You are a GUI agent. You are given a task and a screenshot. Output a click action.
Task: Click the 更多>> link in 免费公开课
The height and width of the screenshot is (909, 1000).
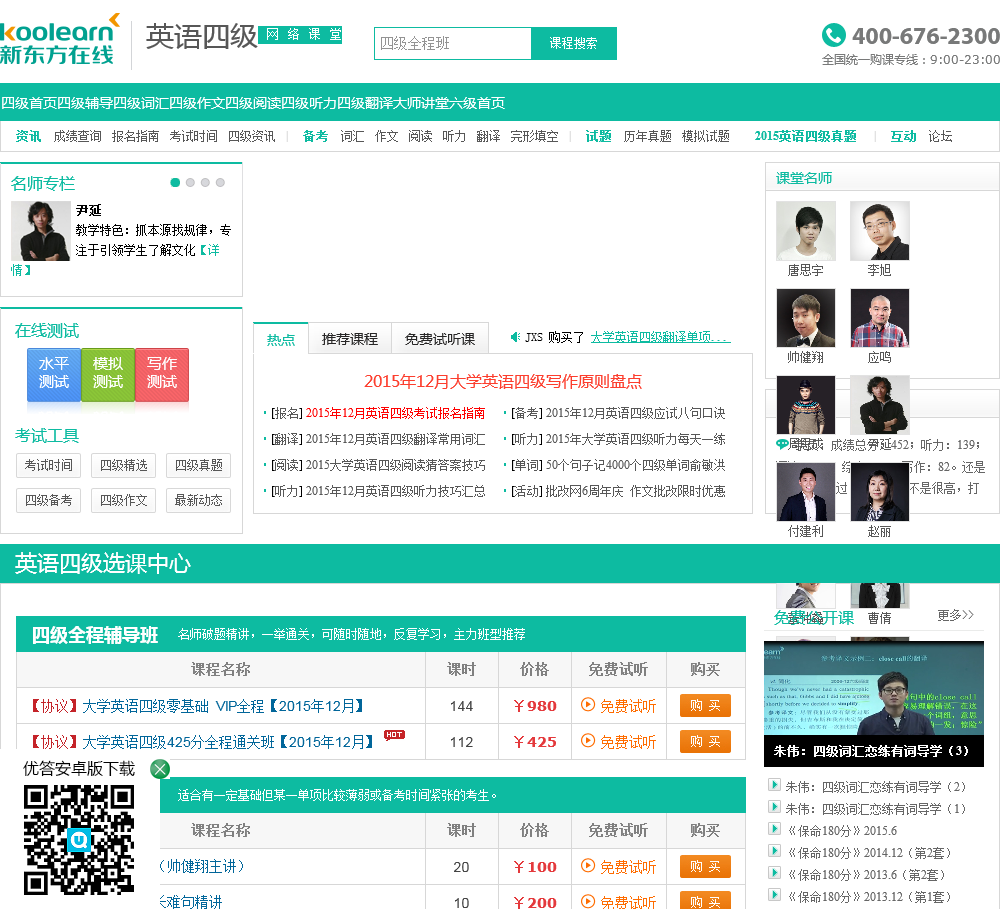coord(955,615)
